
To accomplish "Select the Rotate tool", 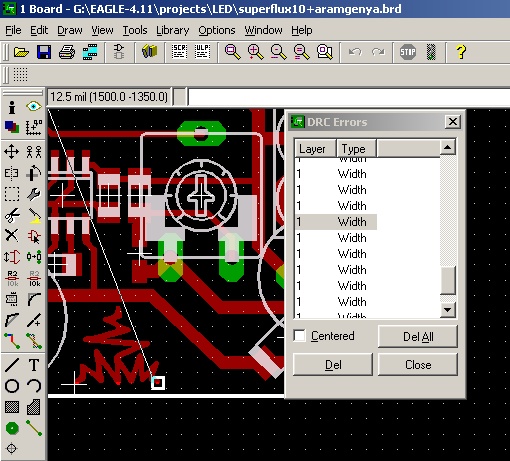I will 34,173.
